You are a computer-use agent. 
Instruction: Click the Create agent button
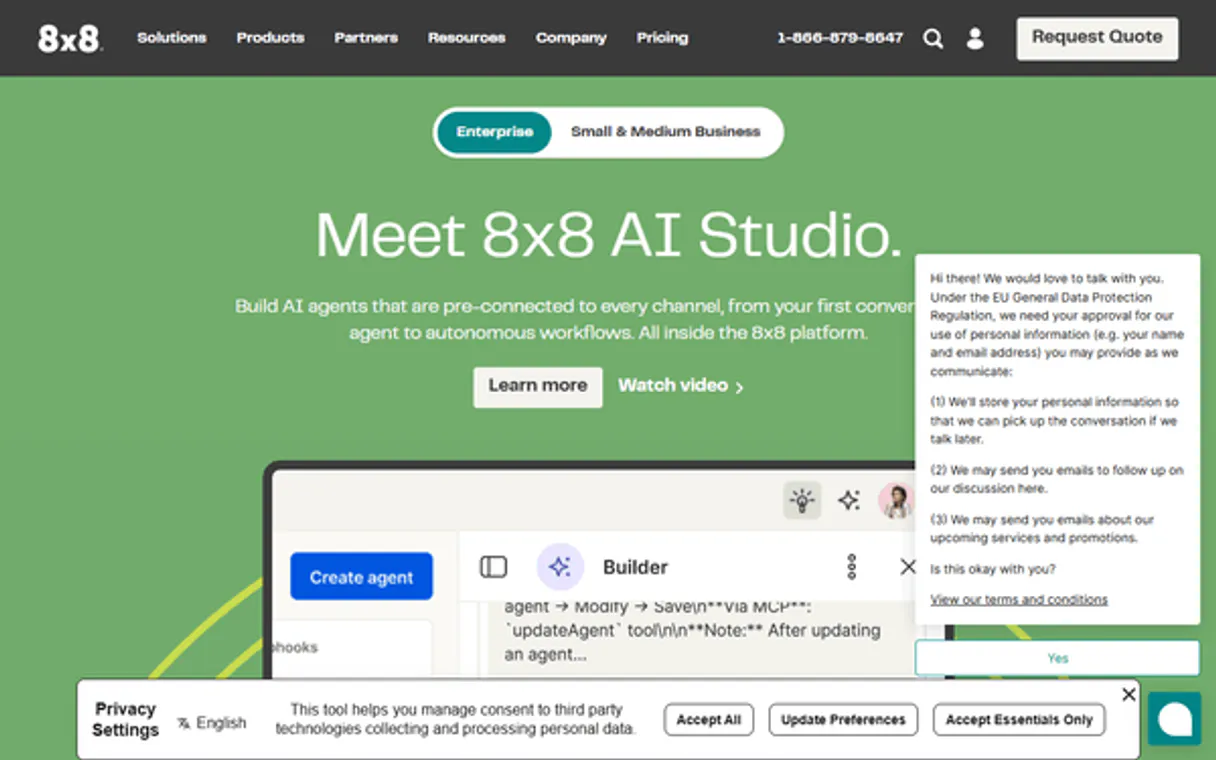tap(361, 577)
